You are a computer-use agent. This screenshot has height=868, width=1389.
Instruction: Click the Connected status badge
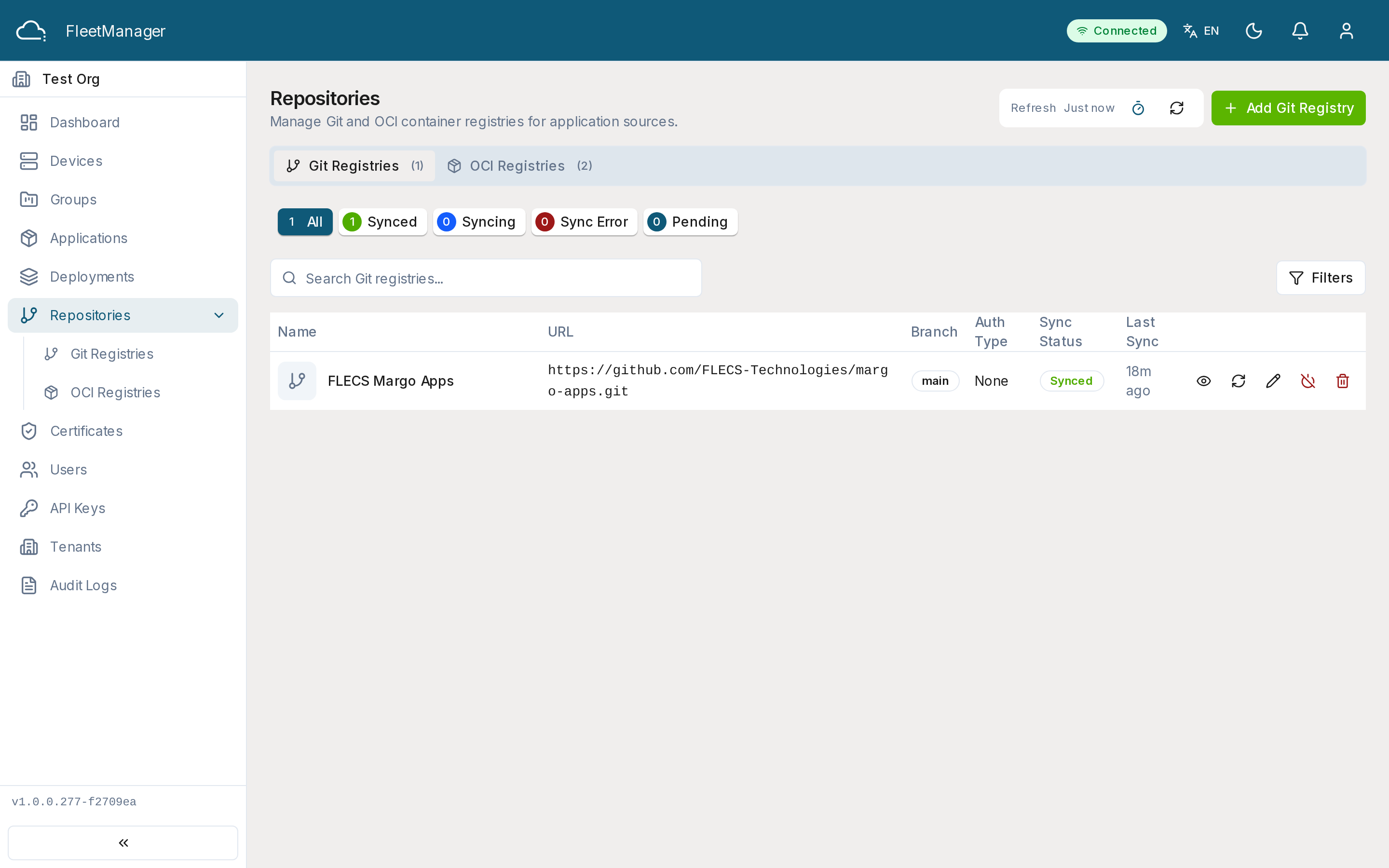click(x=1117, y=31)
